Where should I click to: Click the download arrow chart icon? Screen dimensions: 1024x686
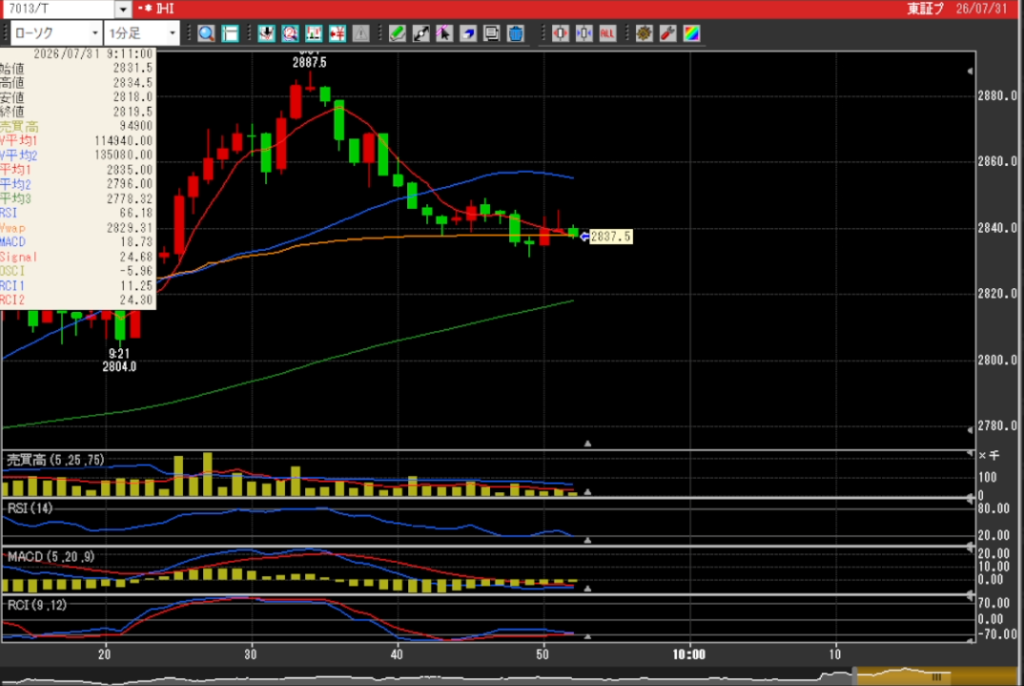266,33
